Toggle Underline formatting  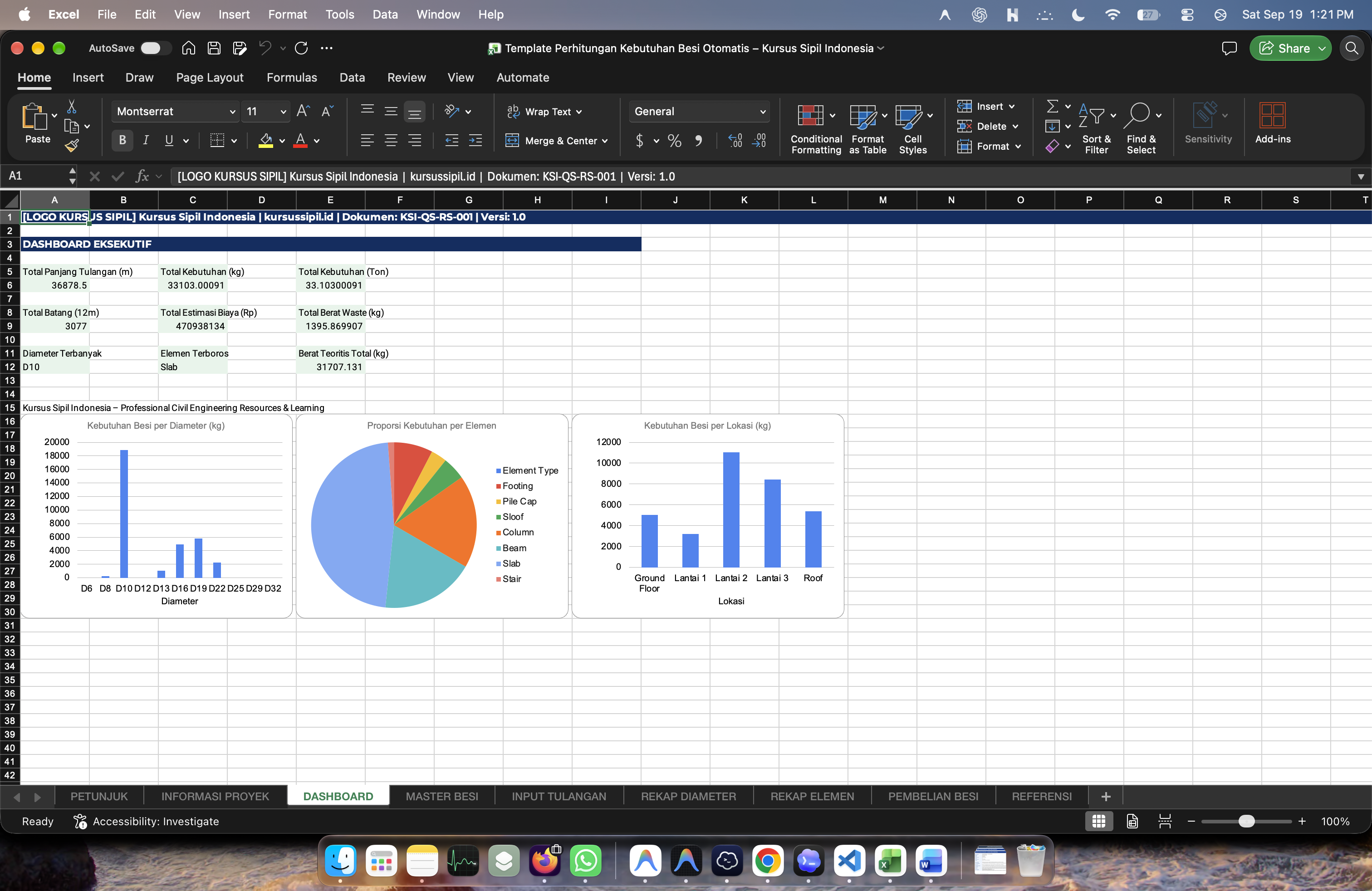pos(169,140)
